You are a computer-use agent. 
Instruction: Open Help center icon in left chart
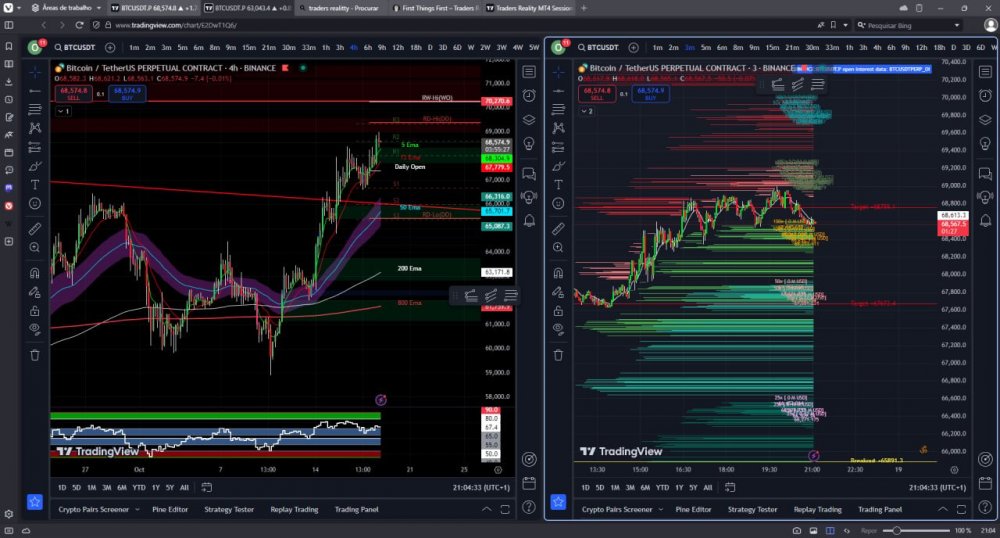click(x=529, y=507)
